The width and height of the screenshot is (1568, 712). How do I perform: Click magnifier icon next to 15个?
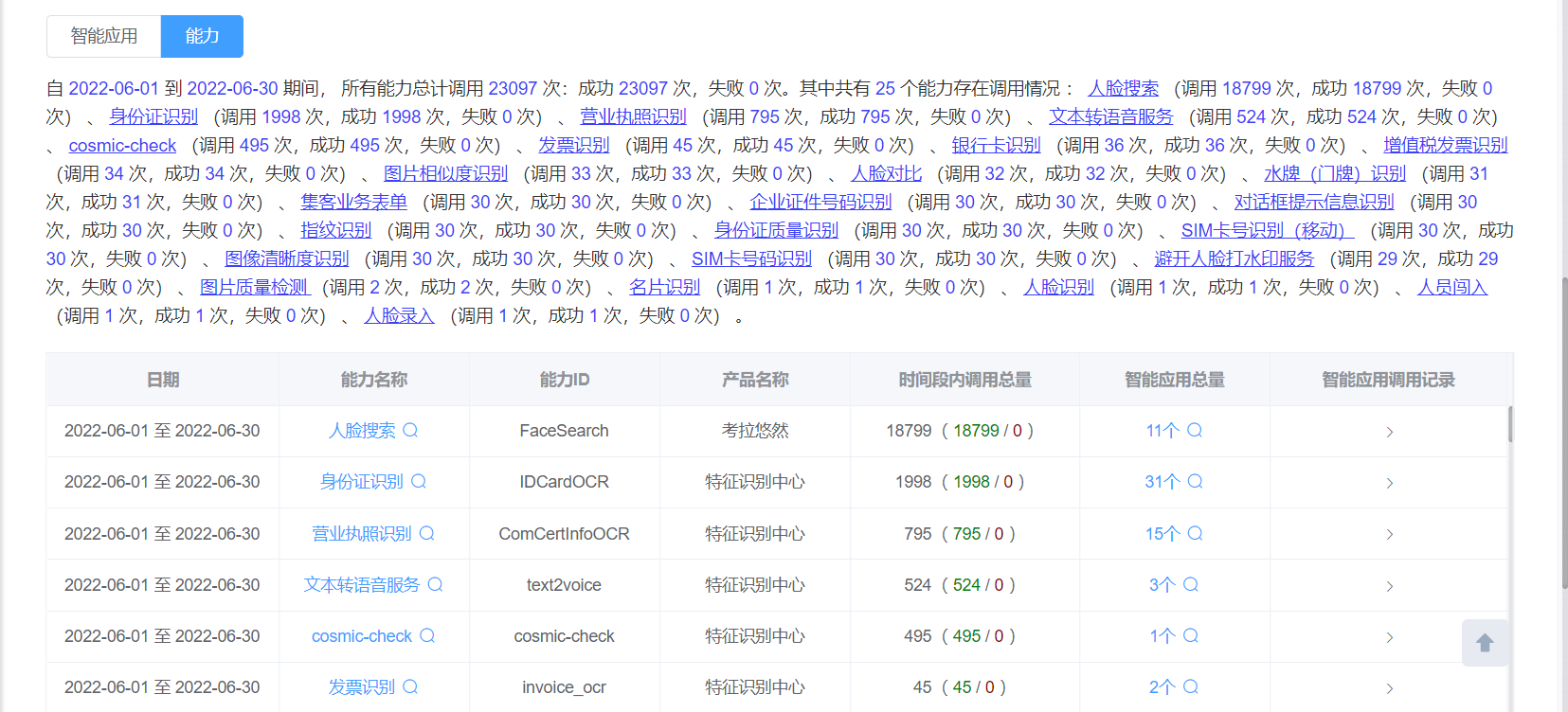pyautogui.click(x=1196, y=533)
